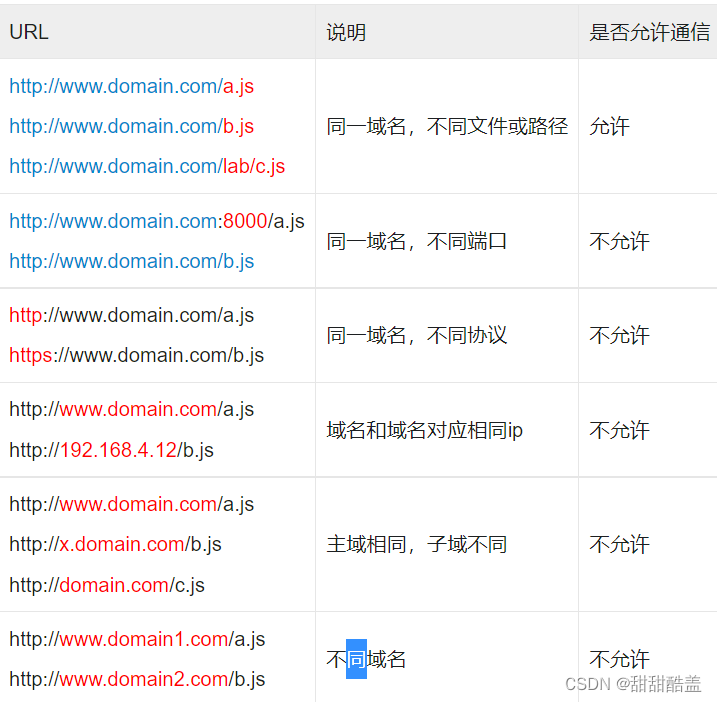Click a.js URL above the 192.168.4.12 line
717x702 pixels.
click(x=132, y=409)
